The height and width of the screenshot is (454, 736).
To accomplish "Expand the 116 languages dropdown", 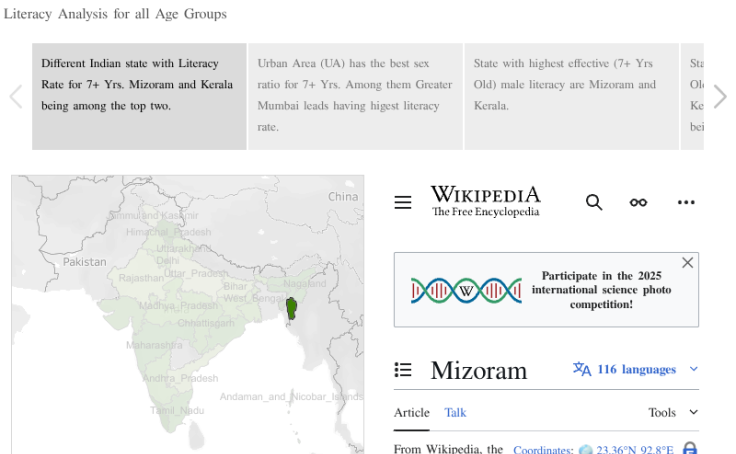I will point(636,369).
